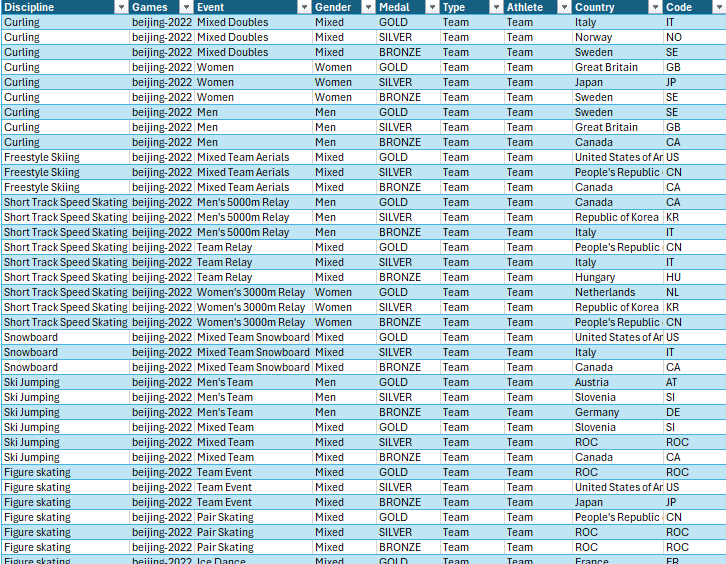726x564 pixels.
Task: Open the Discipline column filter dropdown
Action: click(121, 7)
